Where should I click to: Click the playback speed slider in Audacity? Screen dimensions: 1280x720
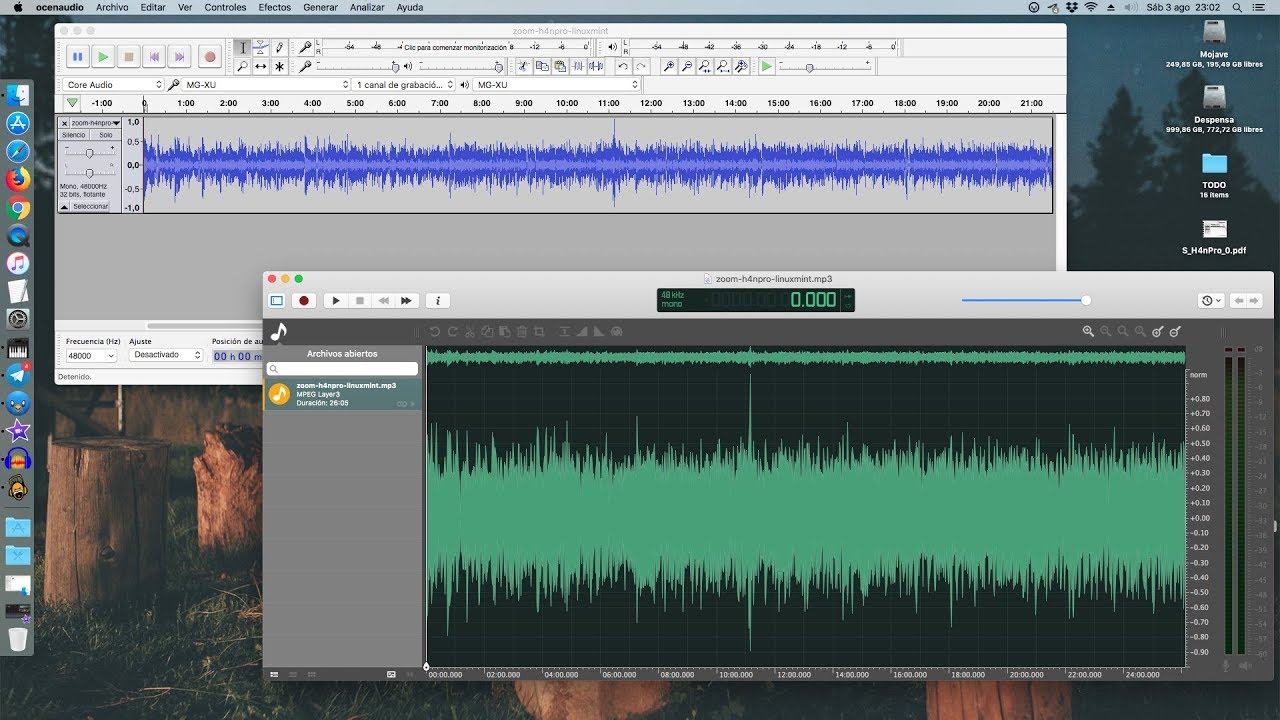coord(824,67)
